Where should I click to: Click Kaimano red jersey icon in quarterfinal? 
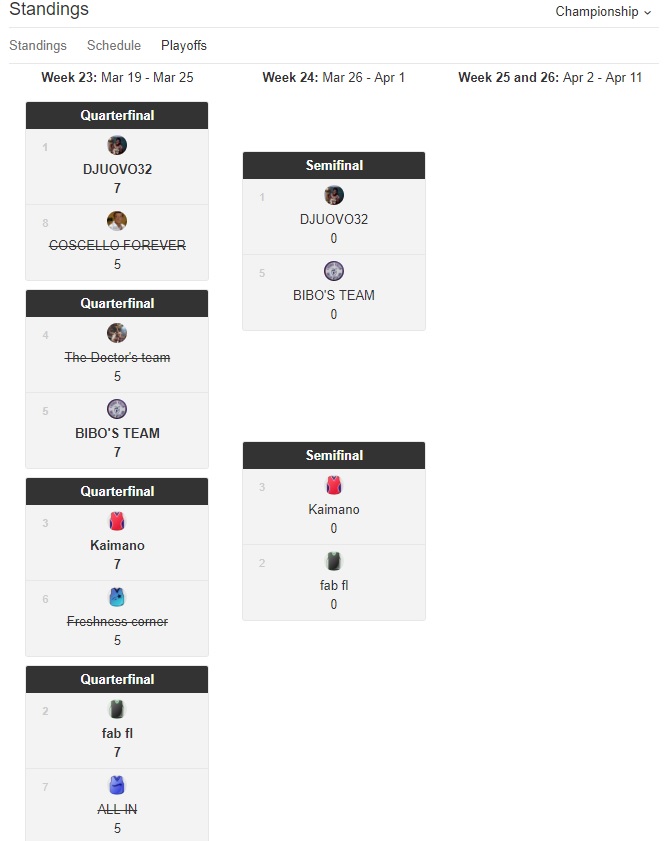pyautogui.click(x=117, y=521)
